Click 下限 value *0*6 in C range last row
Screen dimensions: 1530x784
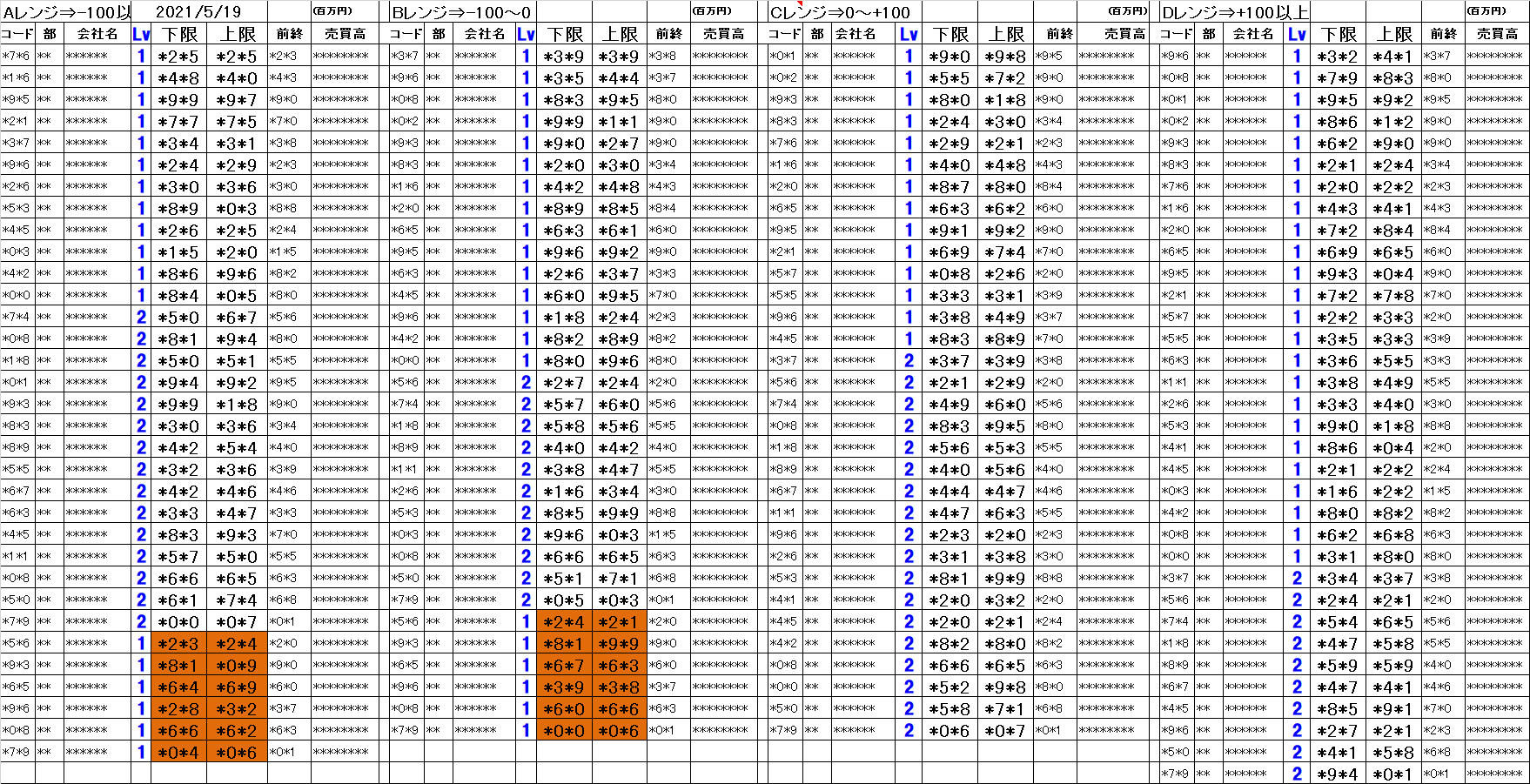point(950,730)
